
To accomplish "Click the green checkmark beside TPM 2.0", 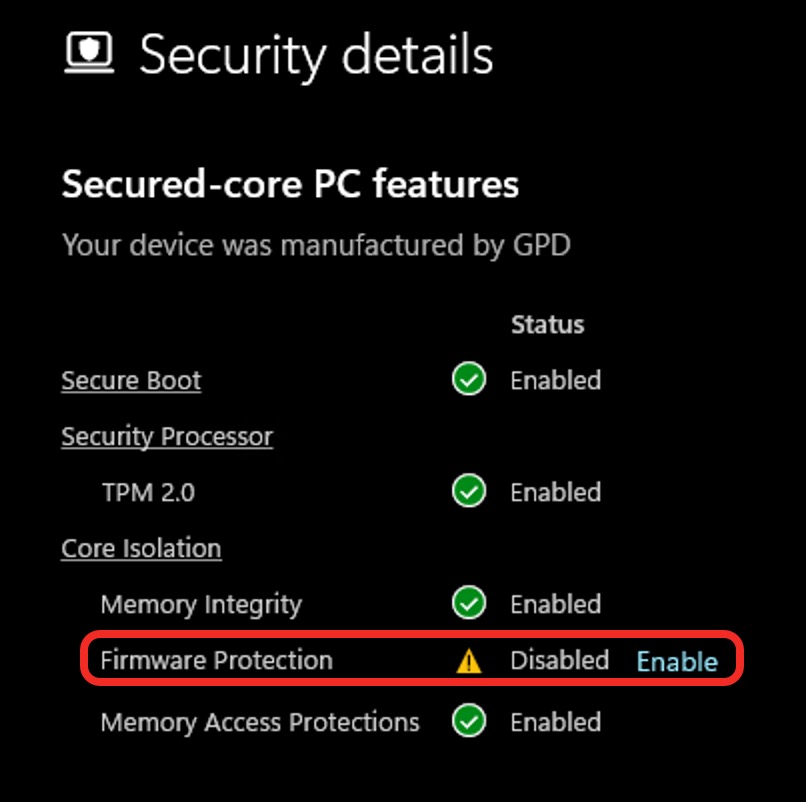I will [469, 490].
